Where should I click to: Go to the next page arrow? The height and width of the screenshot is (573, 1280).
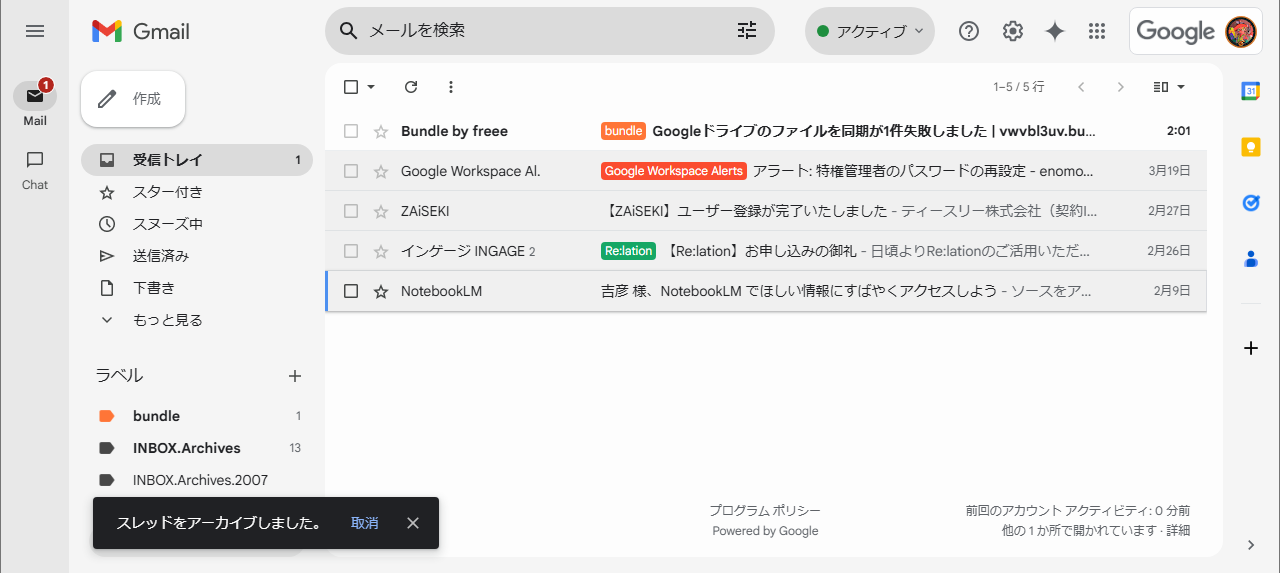1121,87
